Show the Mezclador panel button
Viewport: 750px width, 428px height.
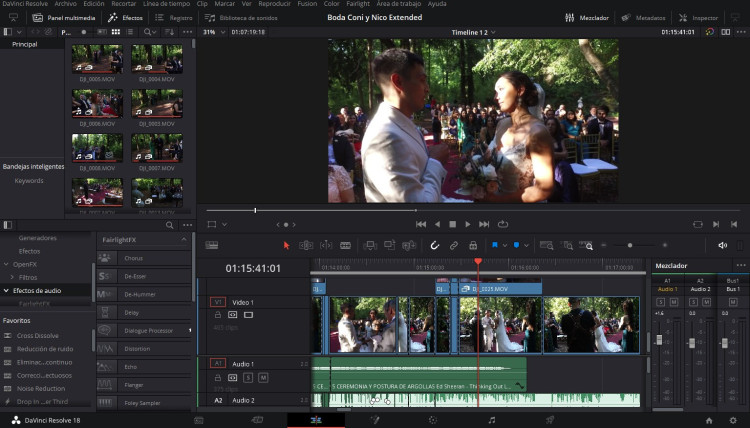[x=587, y=18]
